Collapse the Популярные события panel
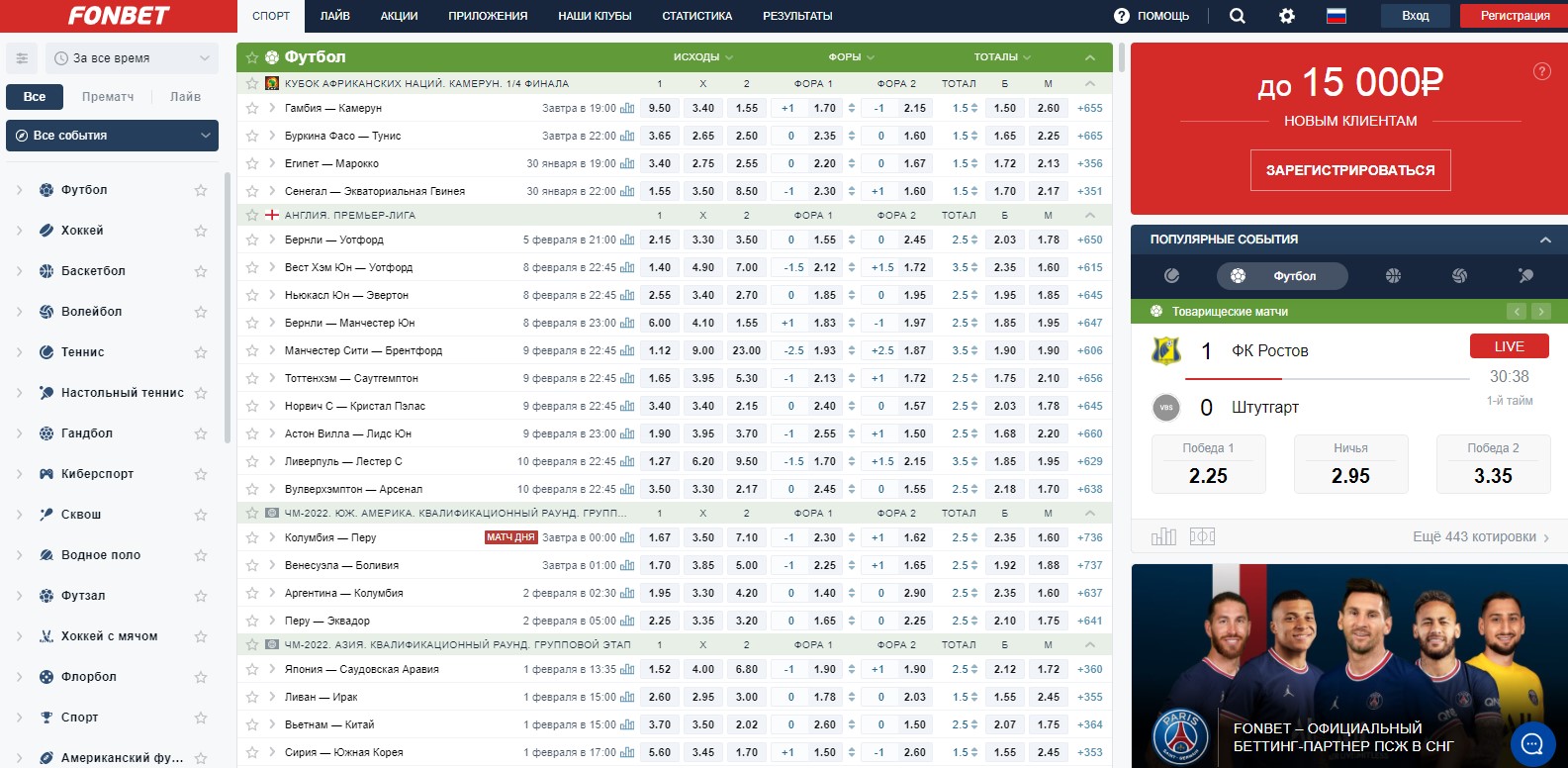 pos(1545,240)
